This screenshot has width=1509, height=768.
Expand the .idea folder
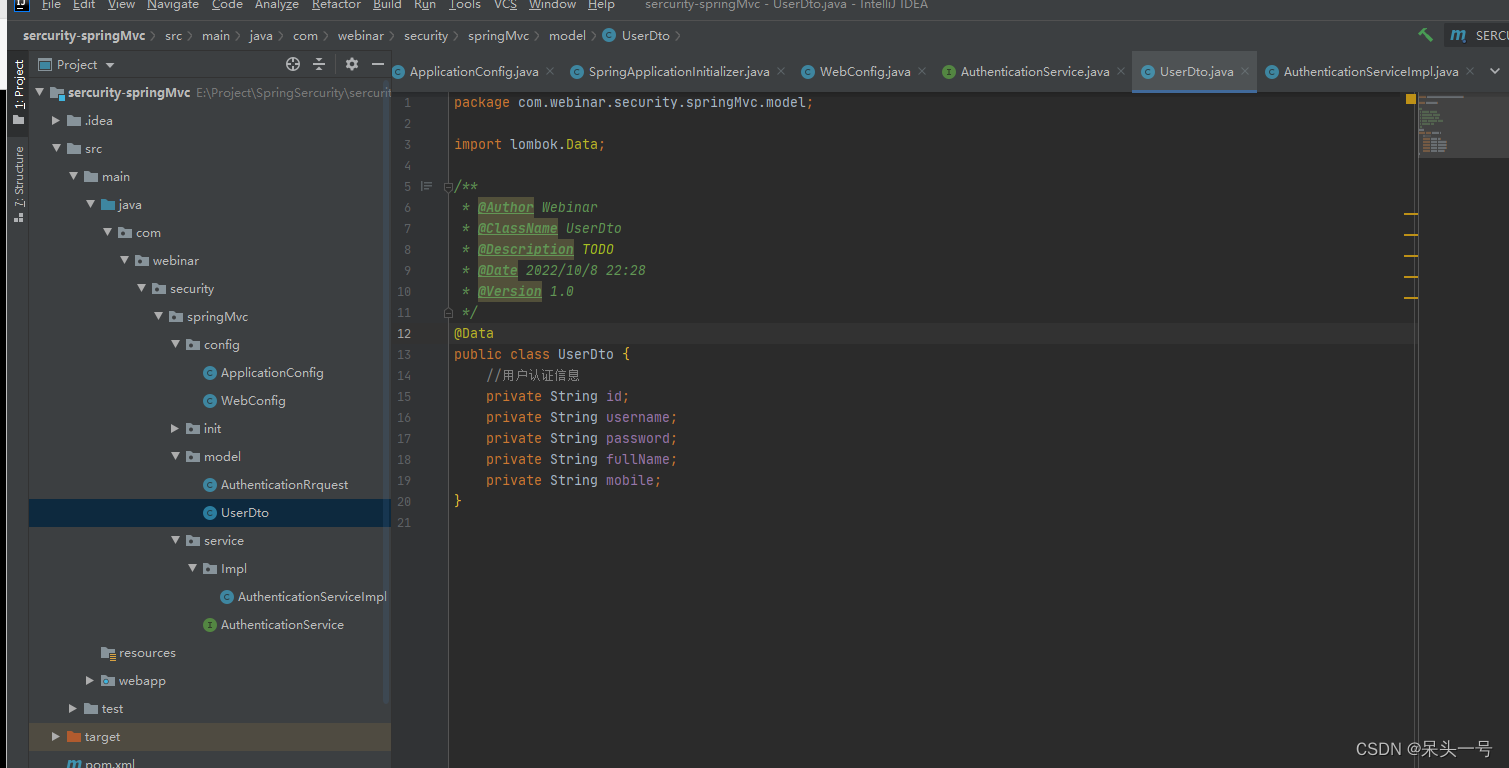tap(57, 120)
